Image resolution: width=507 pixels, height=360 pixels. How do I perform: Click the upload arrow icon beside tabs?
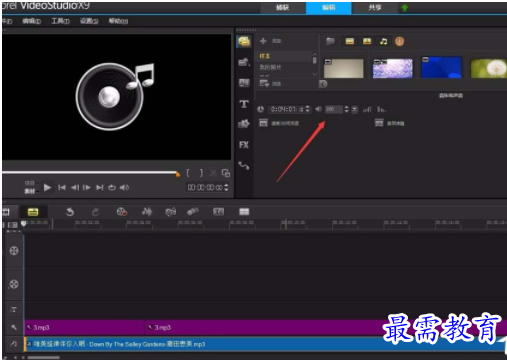404,8
